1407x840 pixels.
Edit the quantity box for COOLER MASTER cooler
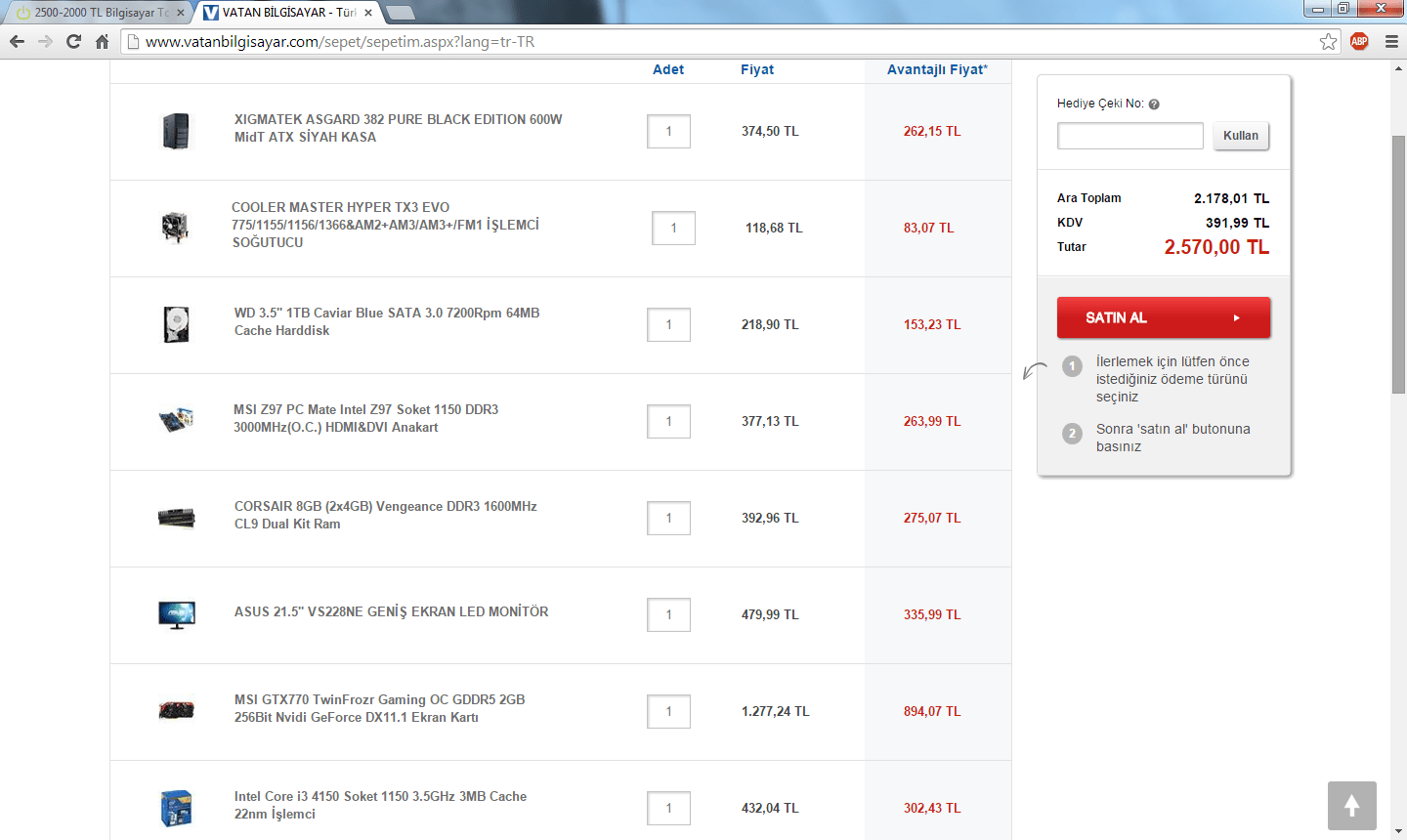pos(674,228)
